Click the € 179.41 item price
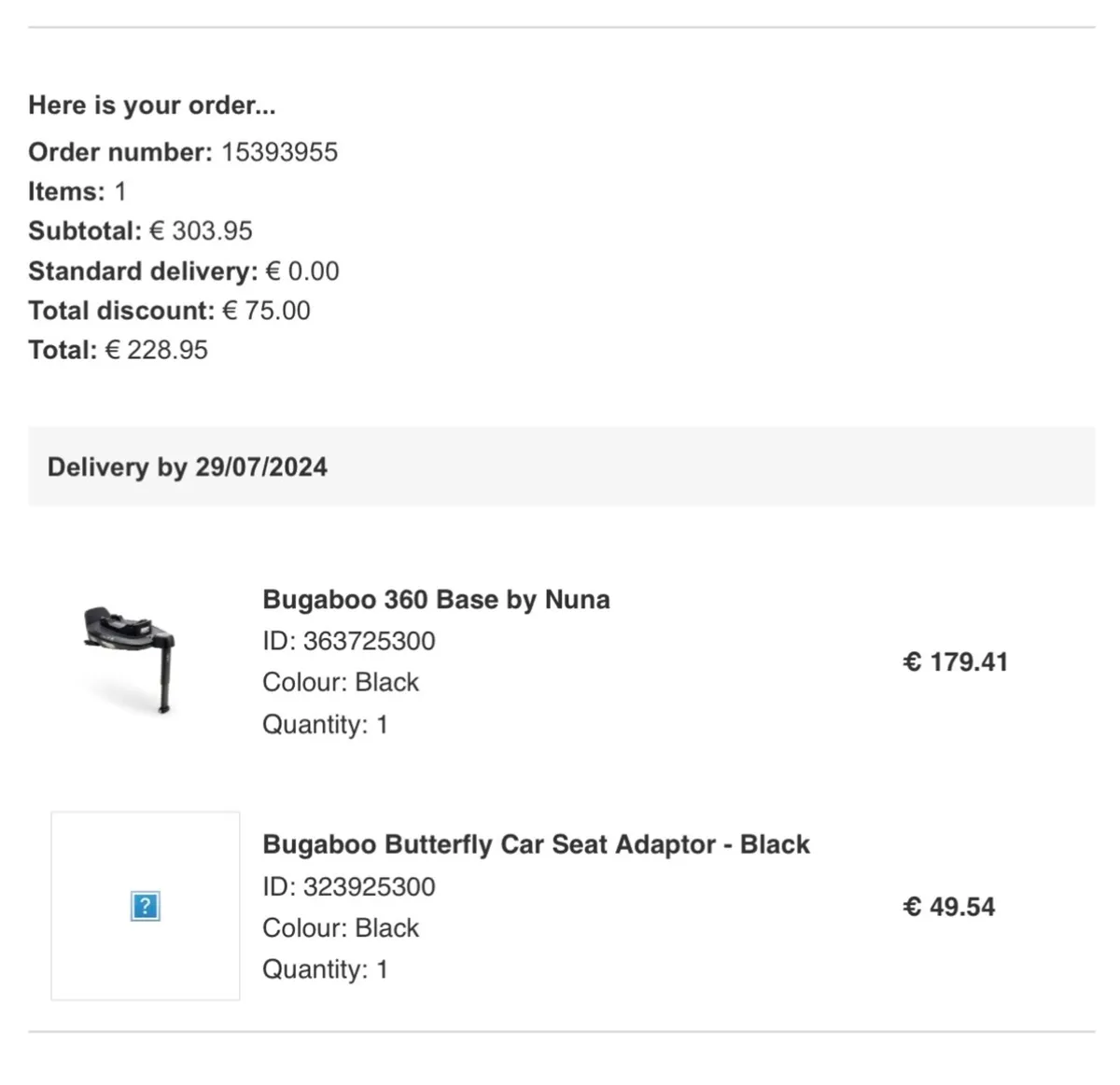 coord(955,661)
